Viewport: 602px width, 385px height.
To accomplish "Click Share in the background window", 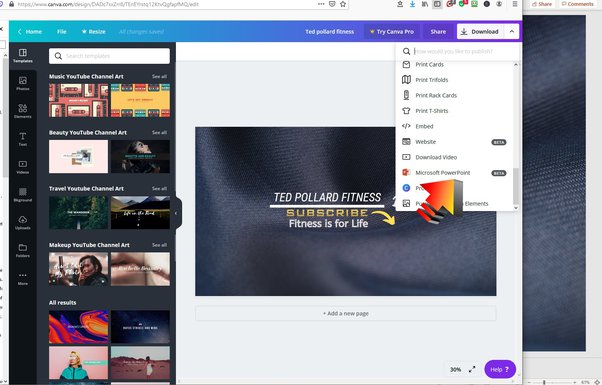I will pyautogui.click(x=542, y=4).
